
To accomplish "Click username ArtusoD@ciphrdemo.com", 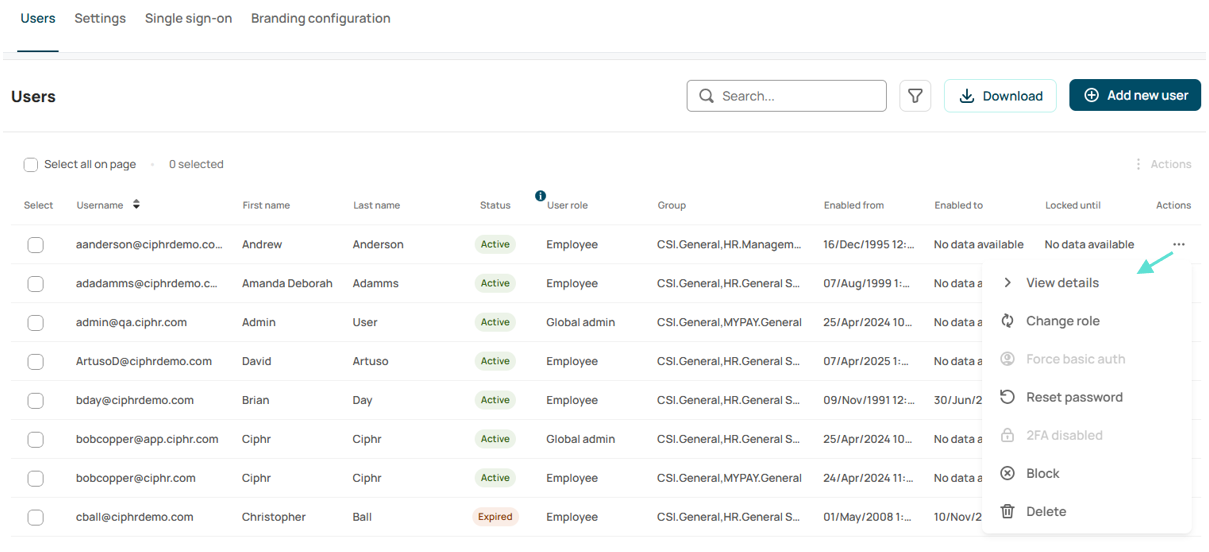I will [x=144, y=361].
